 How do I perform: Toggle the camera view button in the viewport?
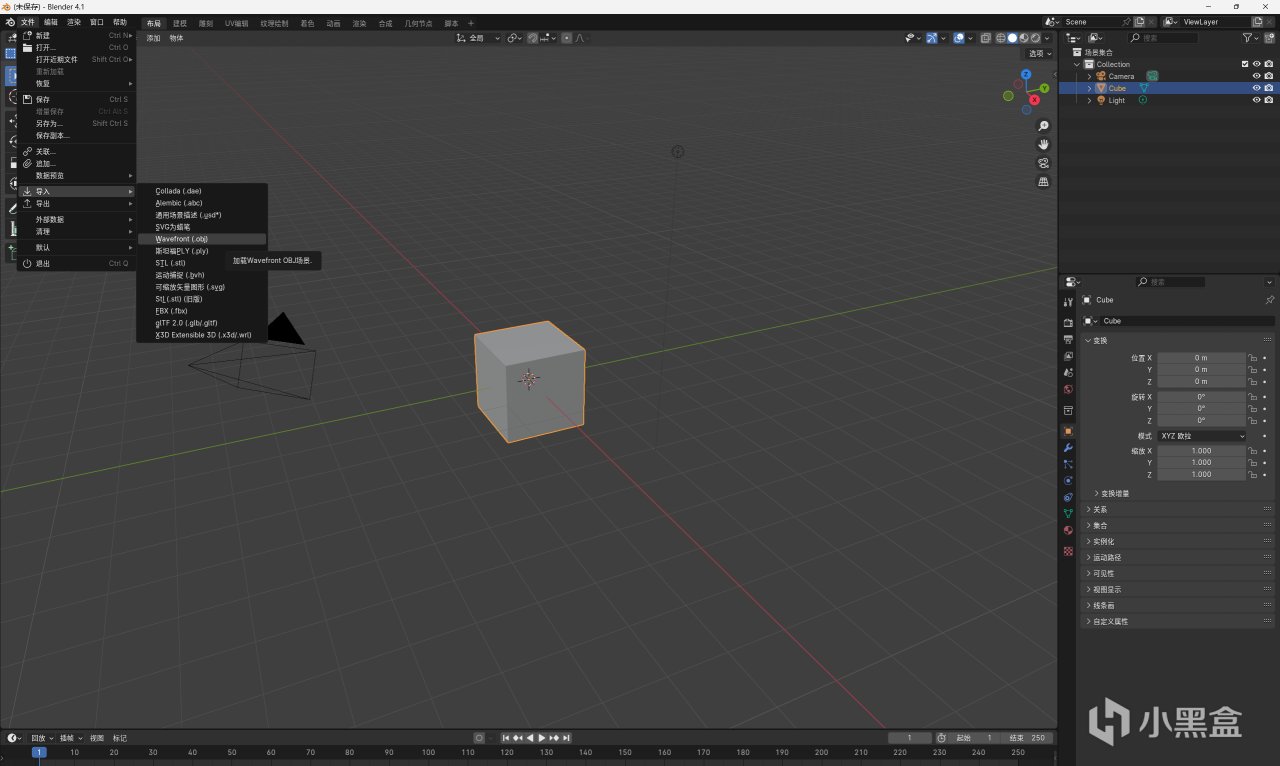click(x=1043, y=163)
